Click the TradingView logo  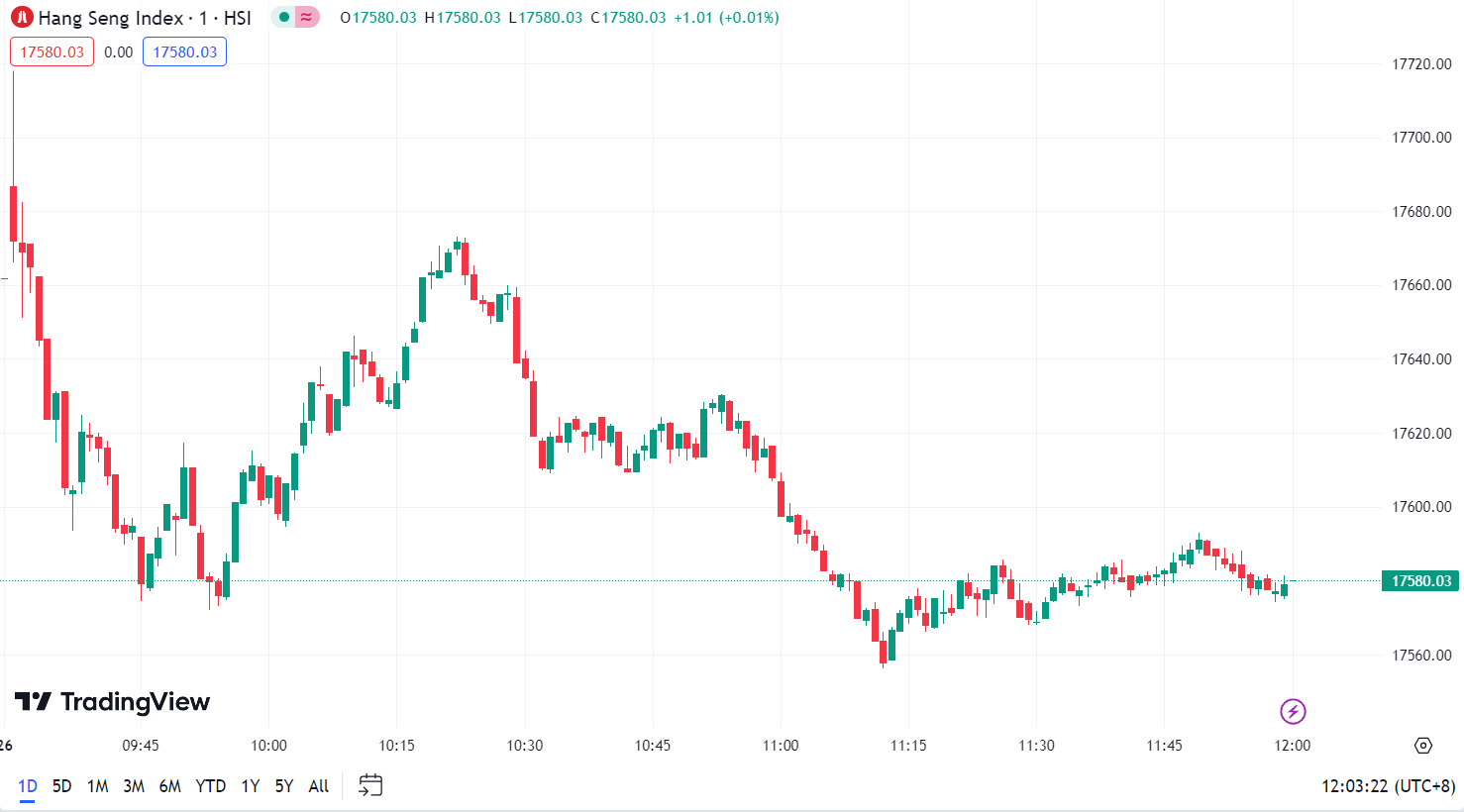pyautogui.click(x=113, y=702)
